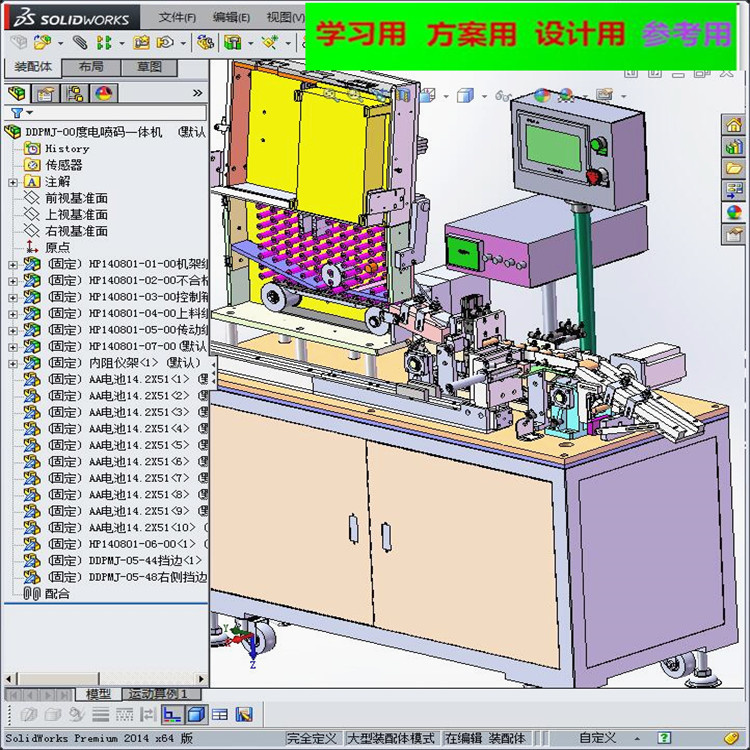Expand the HP140801-01-00机架 subassembly node
Image resolution: width=750 pixels, height=750 pixels.
[x=13, y=265]
